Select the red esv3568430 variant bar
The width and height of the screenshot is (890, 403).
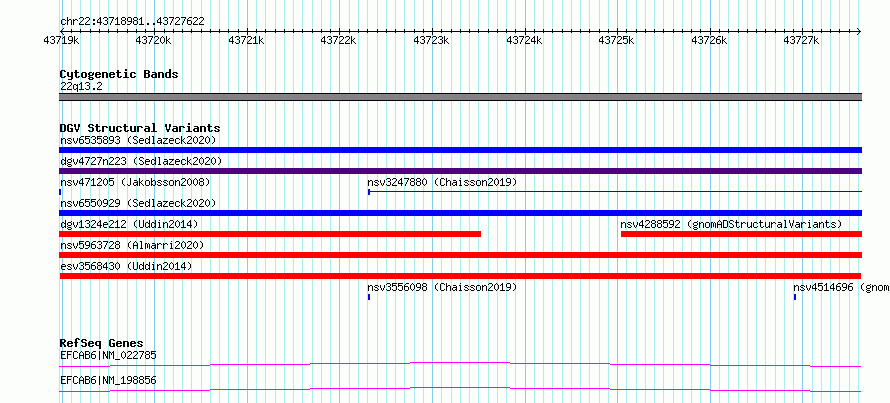click(x=460, y=276)
